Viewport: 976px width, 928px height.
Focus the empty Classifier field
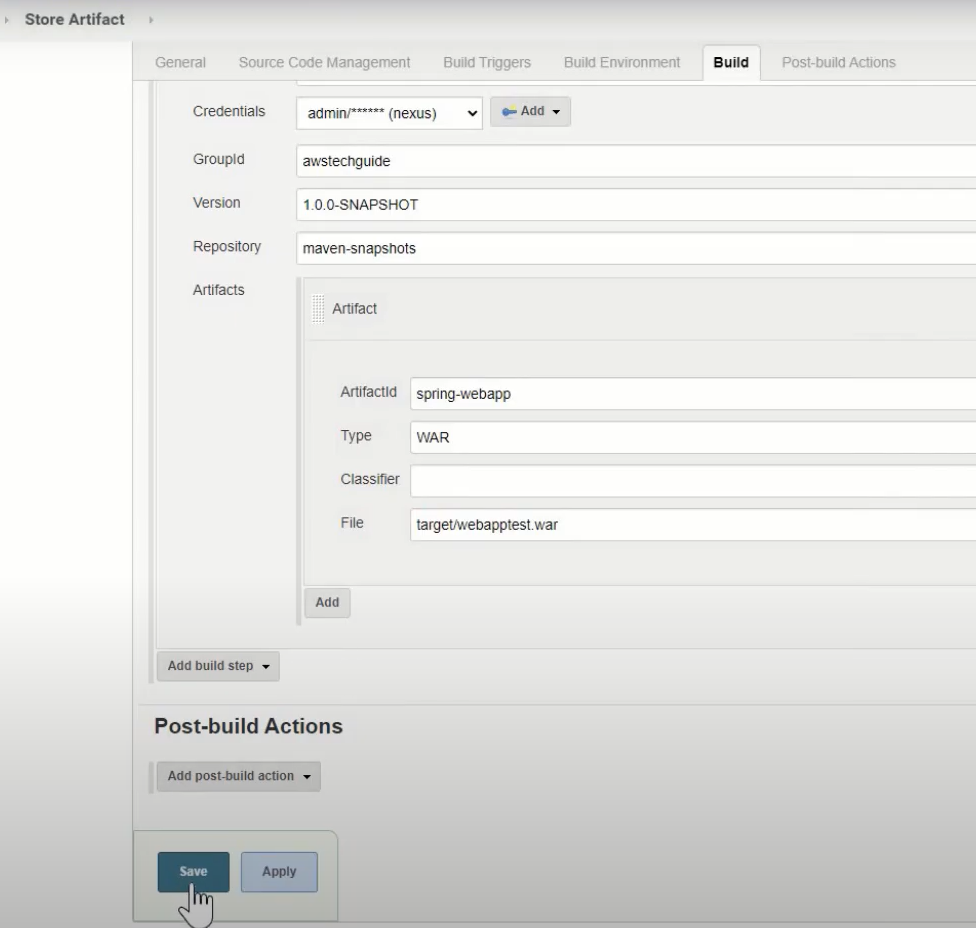(693, 480)
